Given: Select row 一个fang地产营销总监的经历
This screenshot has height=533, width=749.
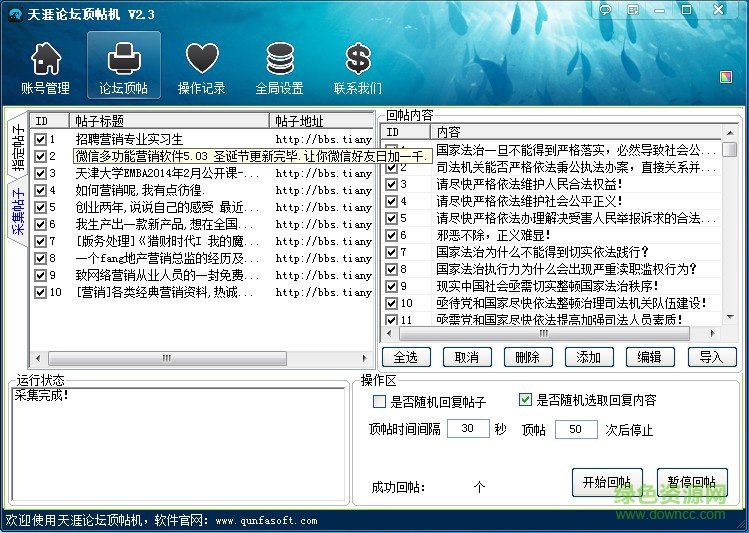Looking at the screenshot, I should coord(202,258).
